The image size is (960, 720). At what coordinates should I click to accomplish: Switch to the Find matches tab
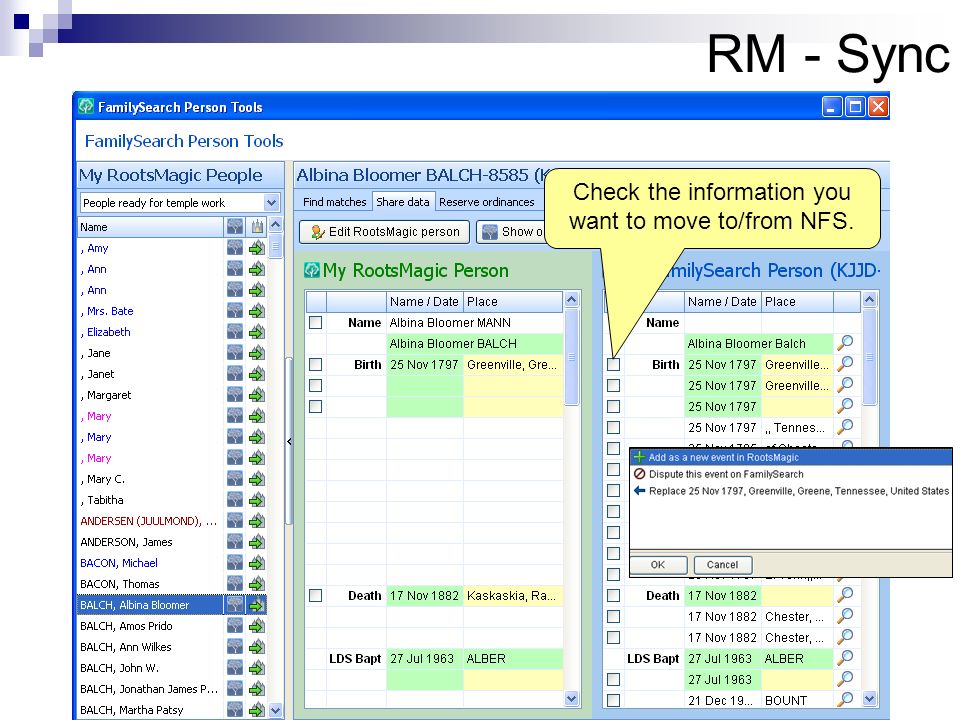tap(334, 202)
